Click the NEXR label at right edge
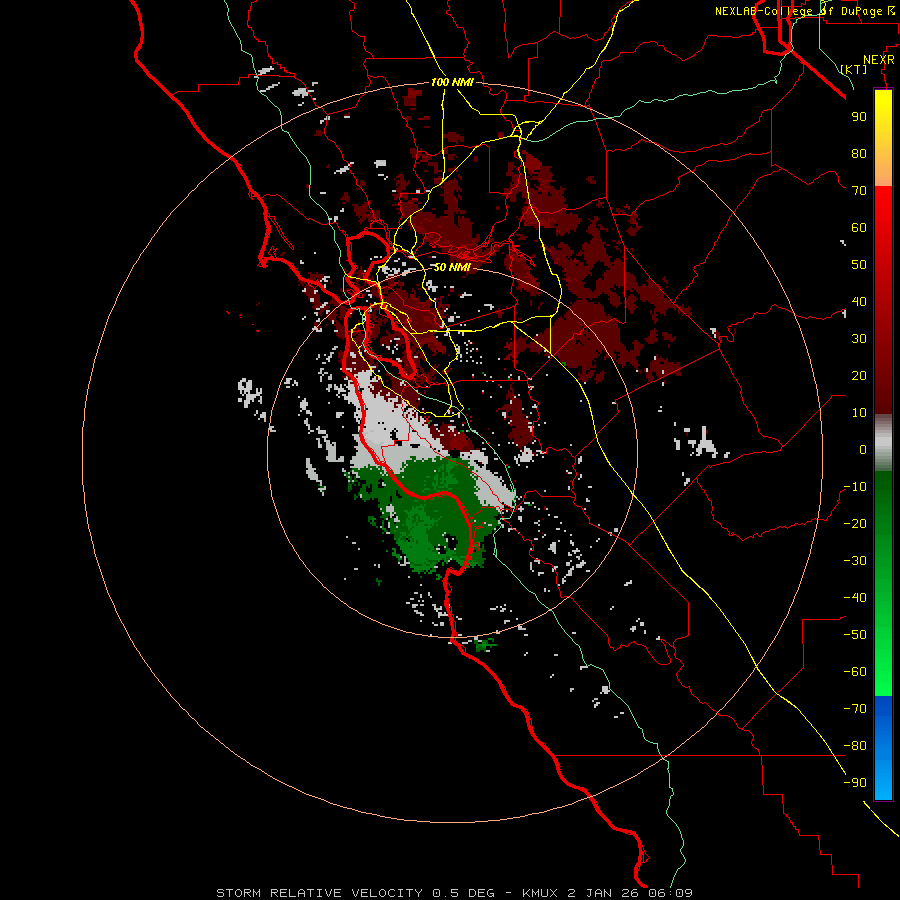The width and height of the screenshot is (900, 900). click(x=879, y=60)
